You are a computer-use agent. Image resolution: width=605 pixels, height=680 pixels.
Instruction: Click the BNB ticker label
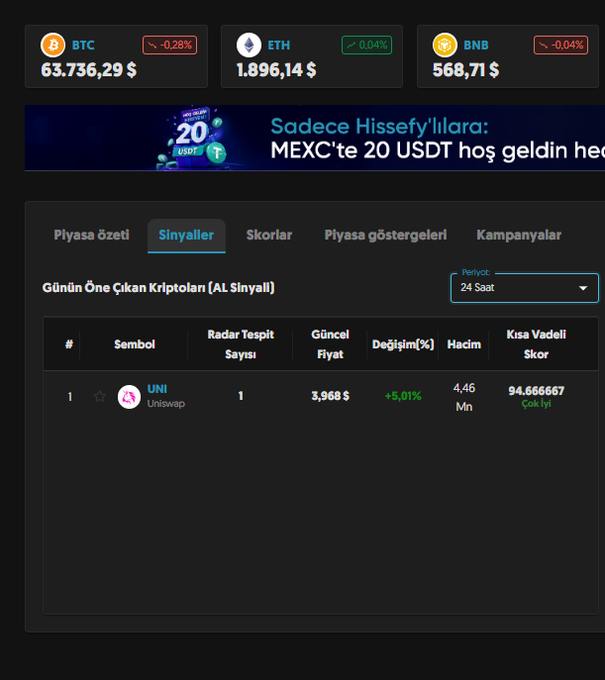tap(476, 45)
